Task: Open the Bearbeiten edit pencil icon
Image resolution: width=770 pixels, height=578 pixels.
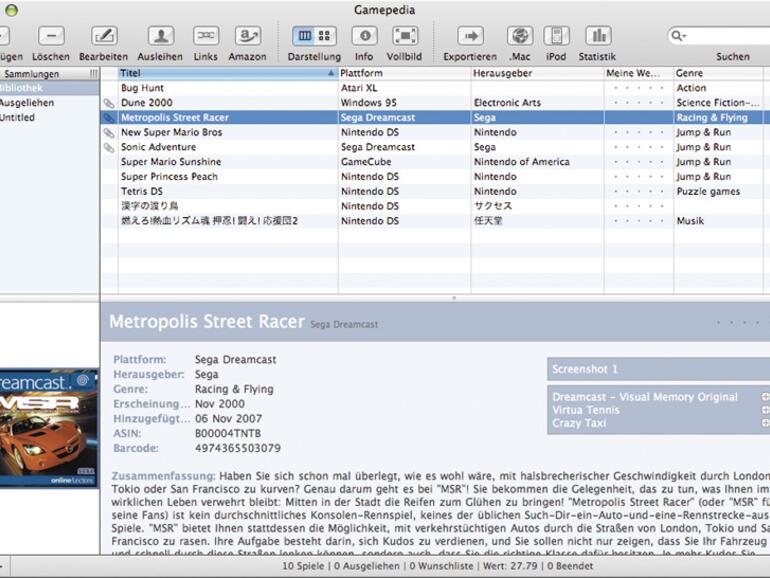Action: click(104, 36)
